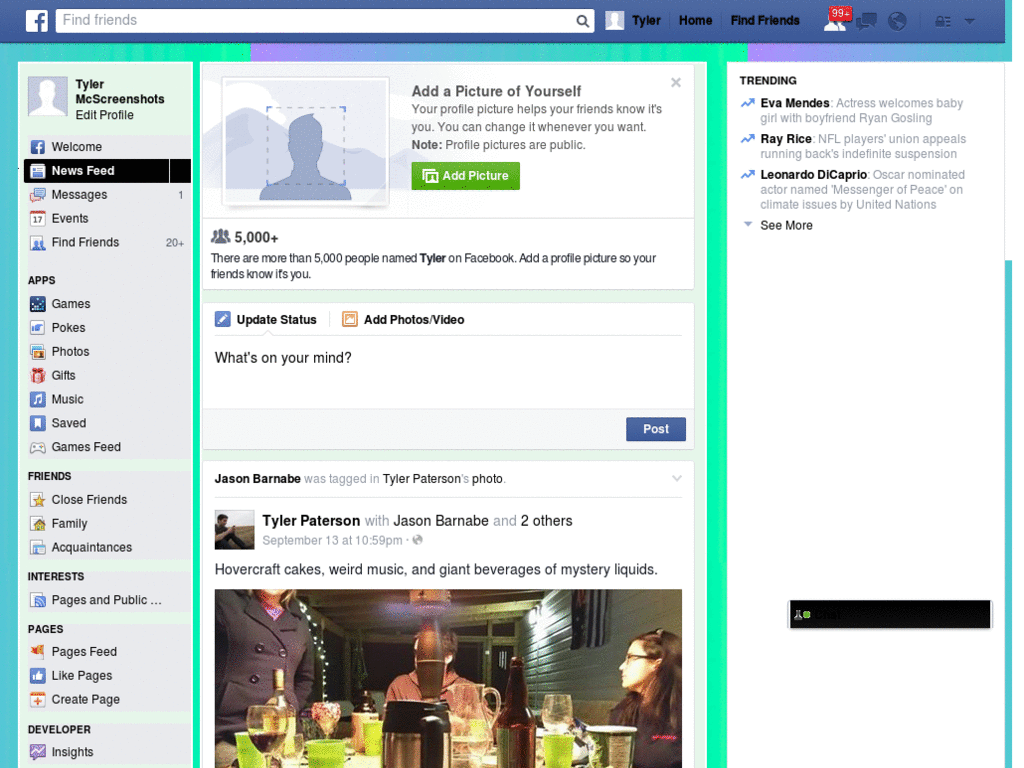This screenshot has width=1024, height=768.
Task: Select the Update Status tab
Action: [x=266, y=320]
